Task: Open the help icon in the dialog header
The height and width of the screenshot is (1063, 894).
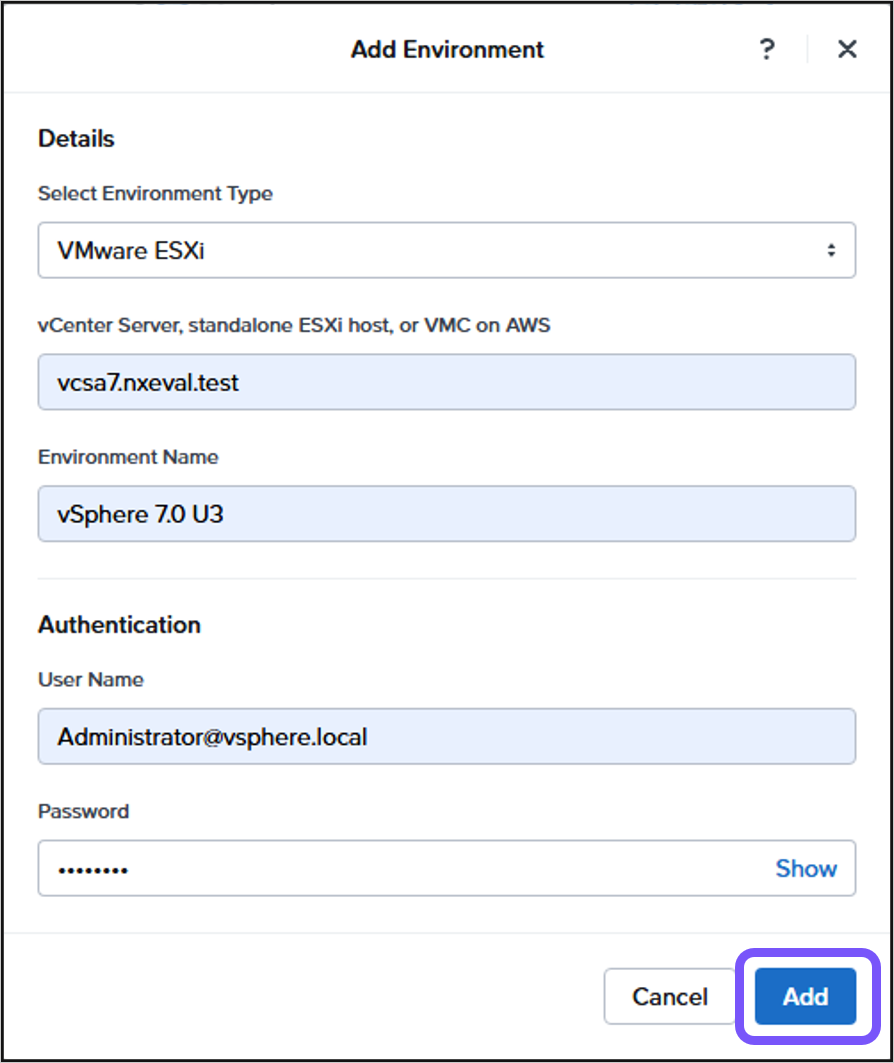Action: 767,49
